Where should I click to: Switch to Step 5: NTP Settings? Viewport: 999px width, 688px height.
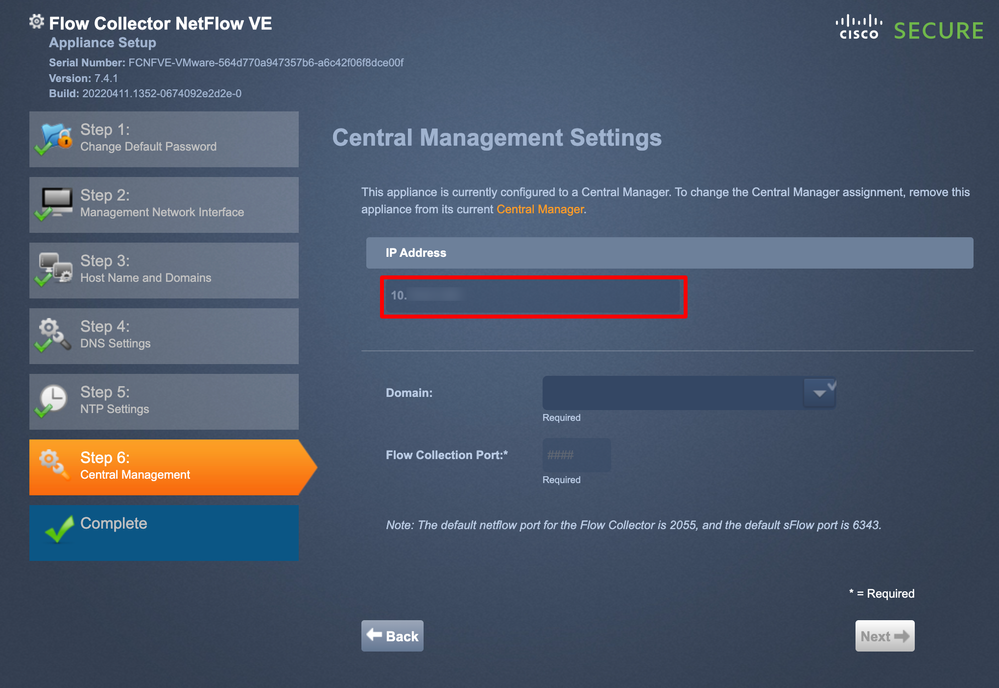point(164,402)
